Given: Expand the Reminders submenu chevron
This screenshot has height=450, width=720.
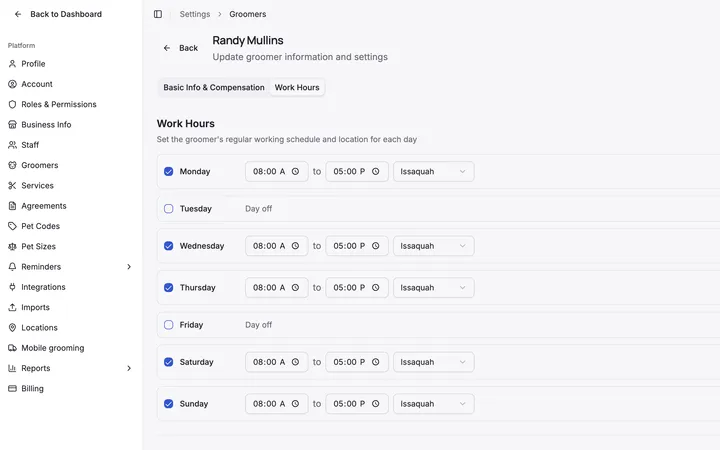Looking at the screenshot, I should 129,267.
